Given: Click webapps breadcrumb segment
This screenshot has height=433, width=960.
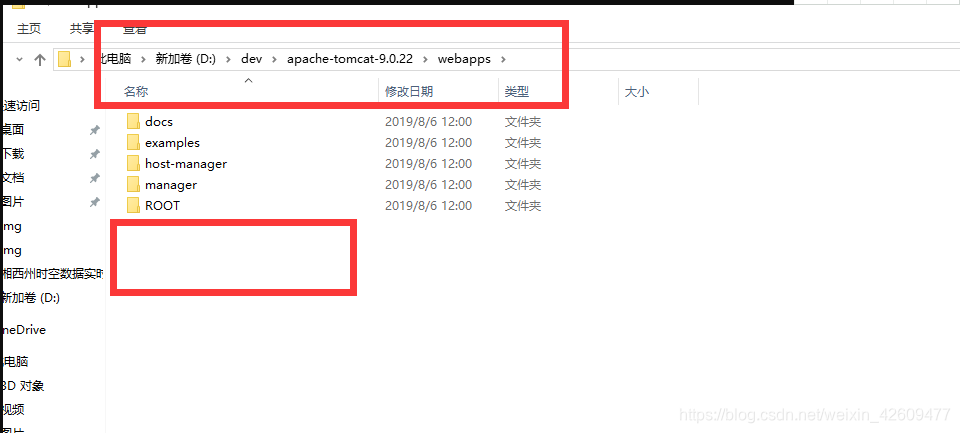Looking at the screenshot, I should click(x=464, y=59).
